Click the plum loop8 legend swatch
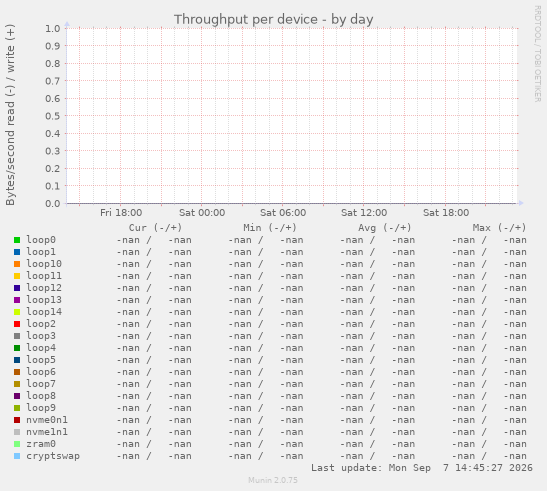 pyautogui.click(x=17, y=396)
